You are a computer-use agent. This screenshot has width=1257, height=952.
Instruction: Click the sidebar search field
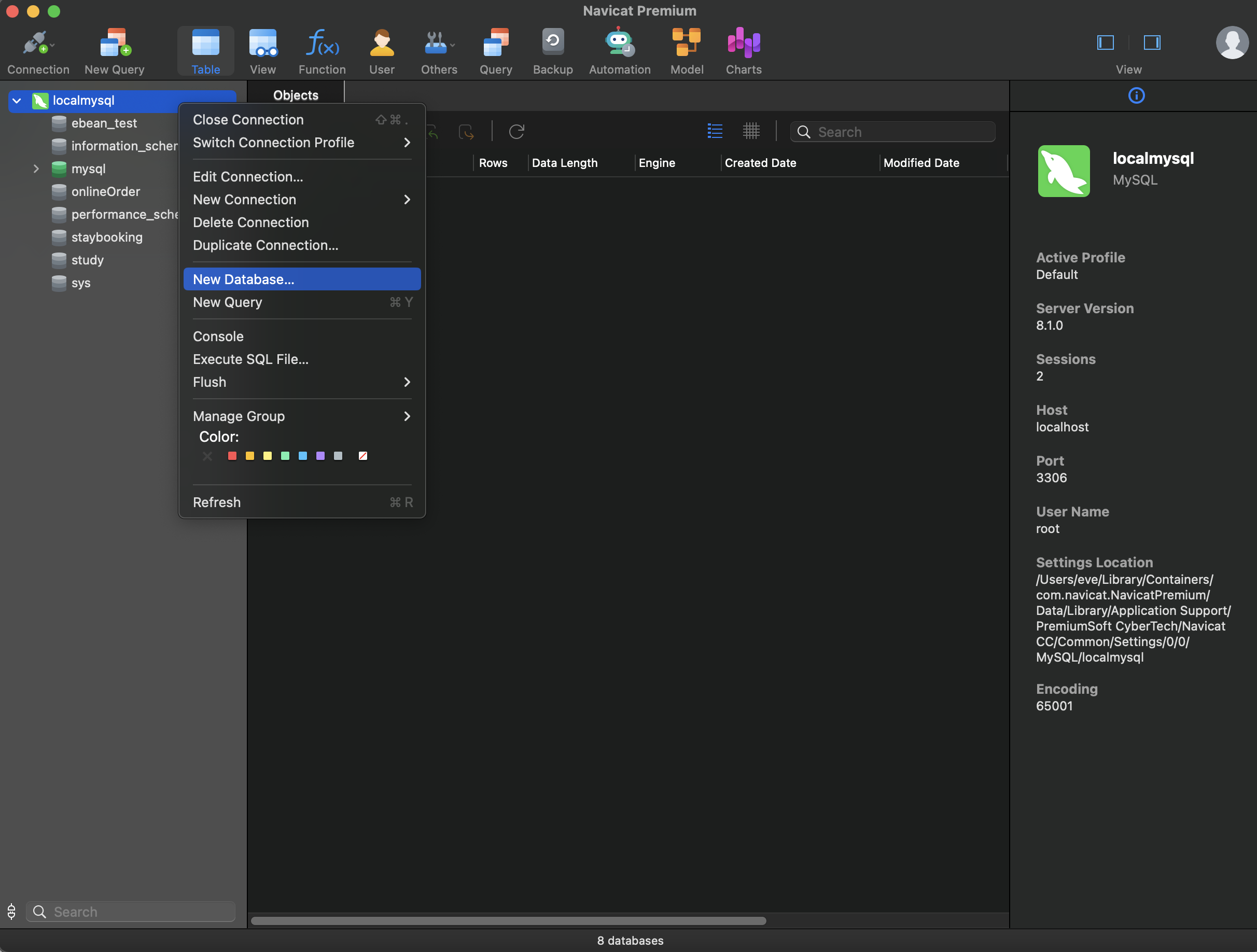131,912
